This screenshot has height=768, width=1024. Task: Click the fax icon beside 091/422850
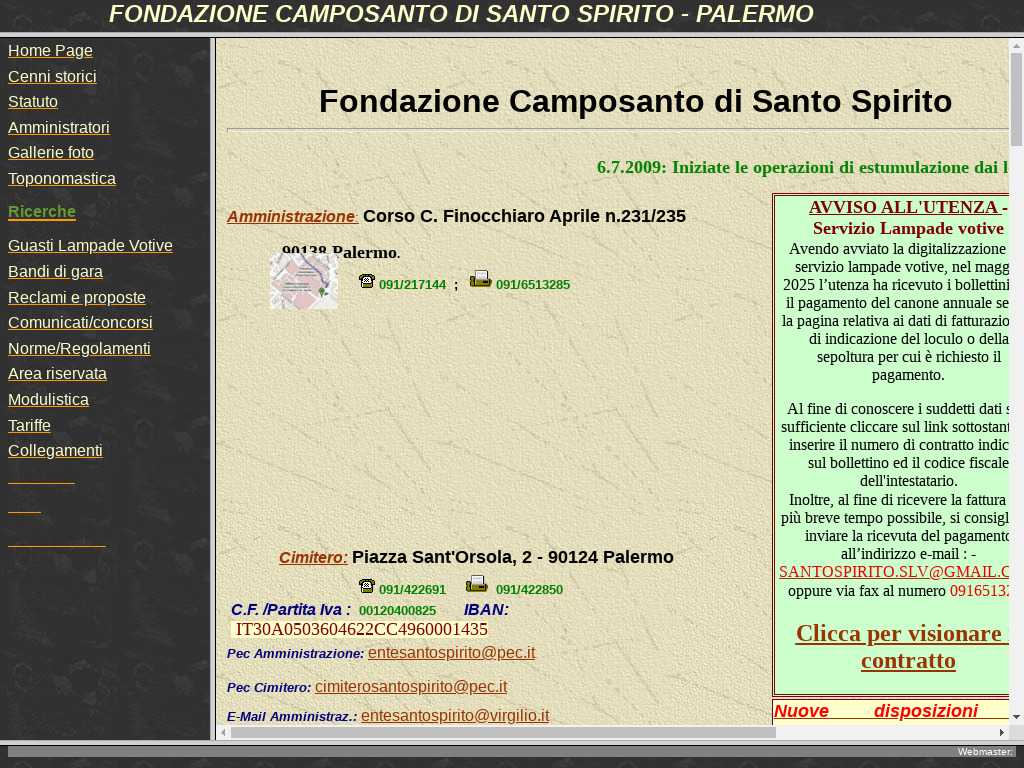[x=477, y=584]
